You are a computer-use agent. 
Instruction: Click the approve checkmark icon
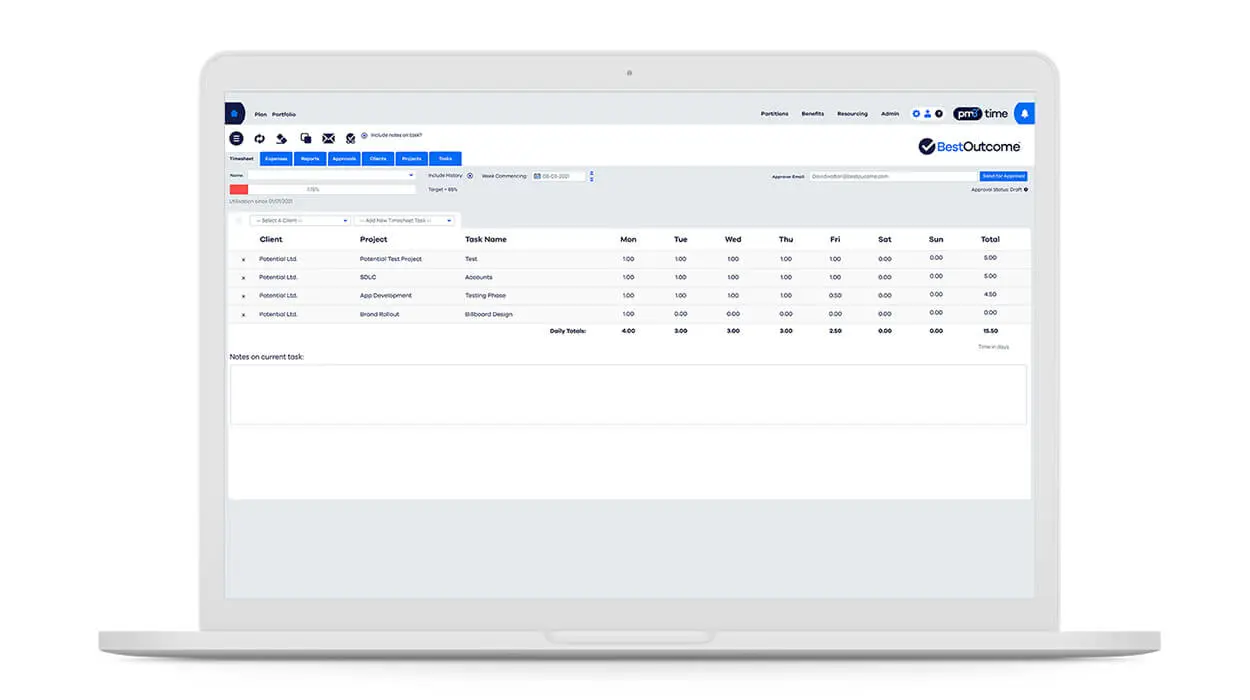350,138
